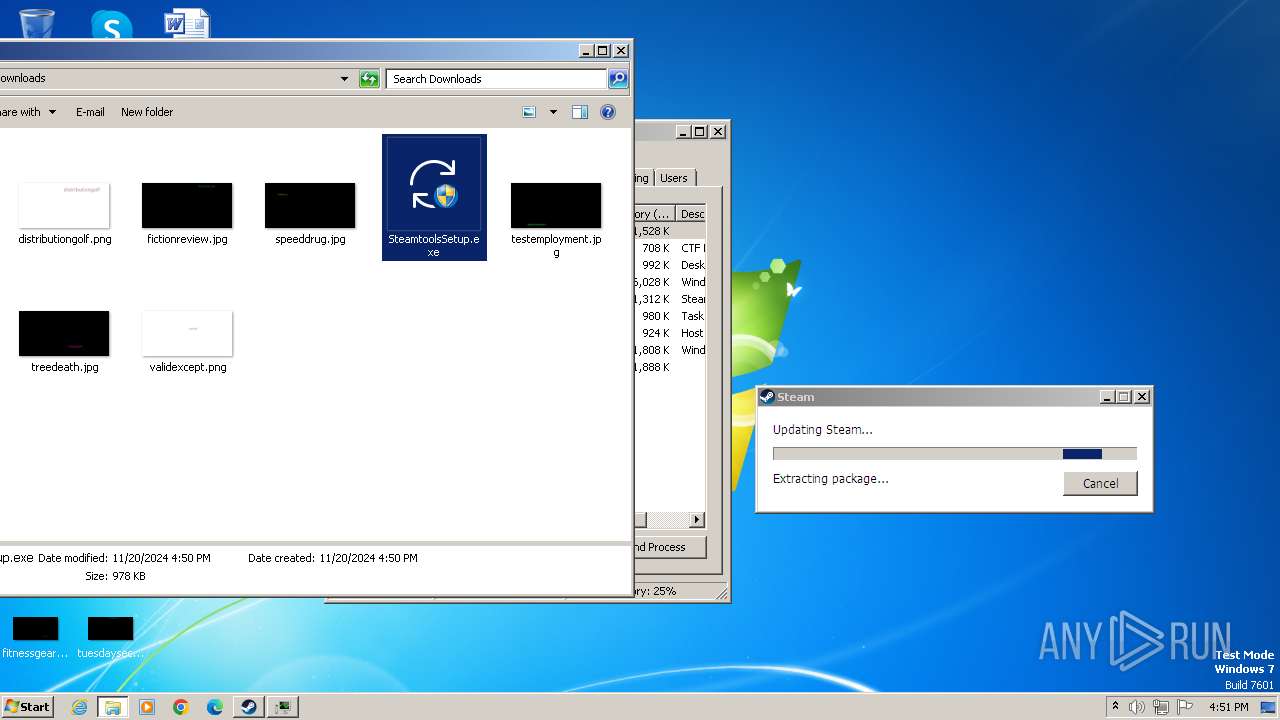1280x720 pixels.
Task: Launch Internet Explorer from taskbar
Action: click(79, 707)
